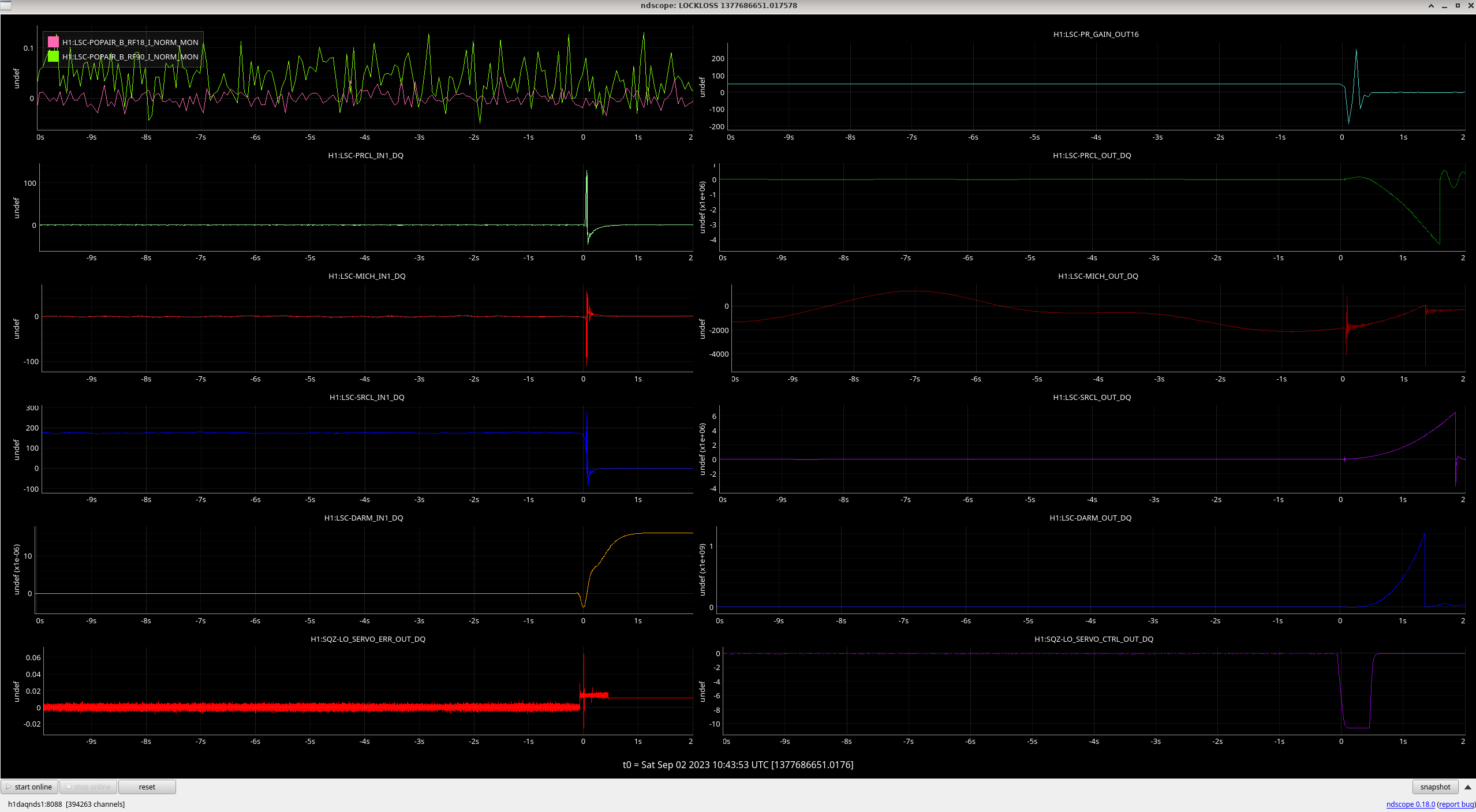This screenshot has width=1476, height=812.
Task: Click the H1:LSC-DARM_OUT_DQ plot title
Action: (x=1090, y=518)
